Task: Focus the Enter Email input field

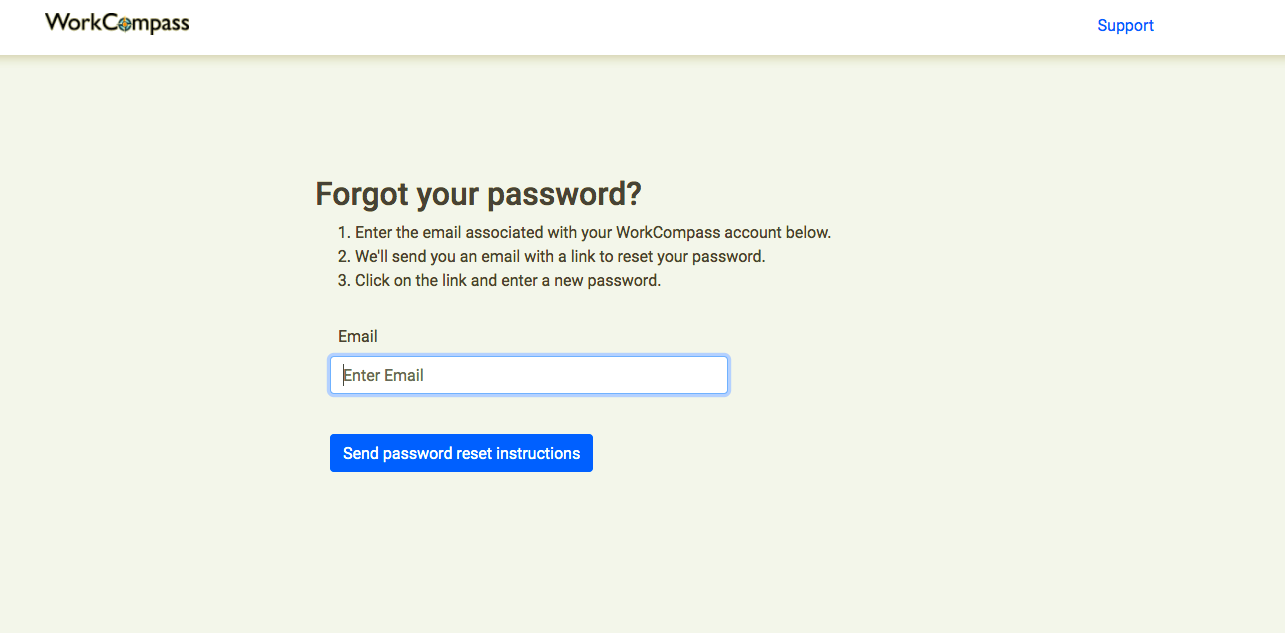Action: tap(528, 375)
